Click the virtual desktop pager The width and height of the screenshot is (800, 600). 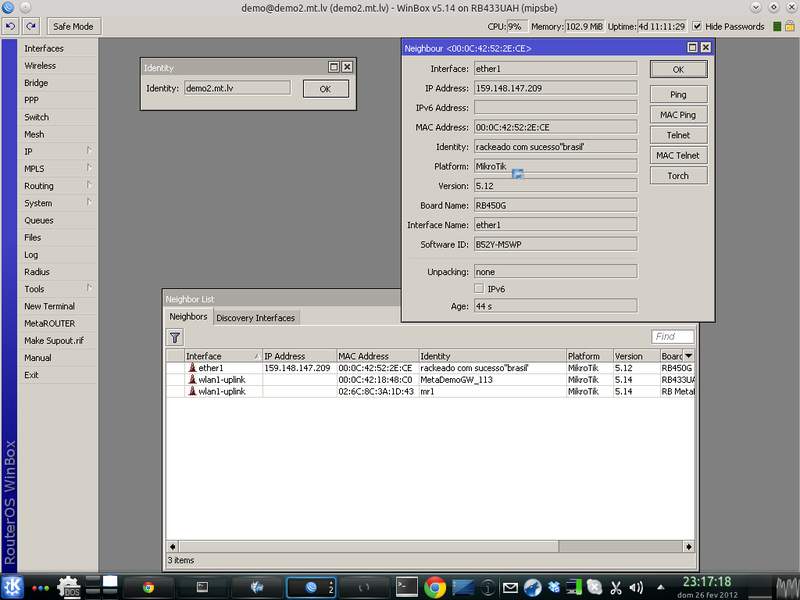tap(102, 587)
